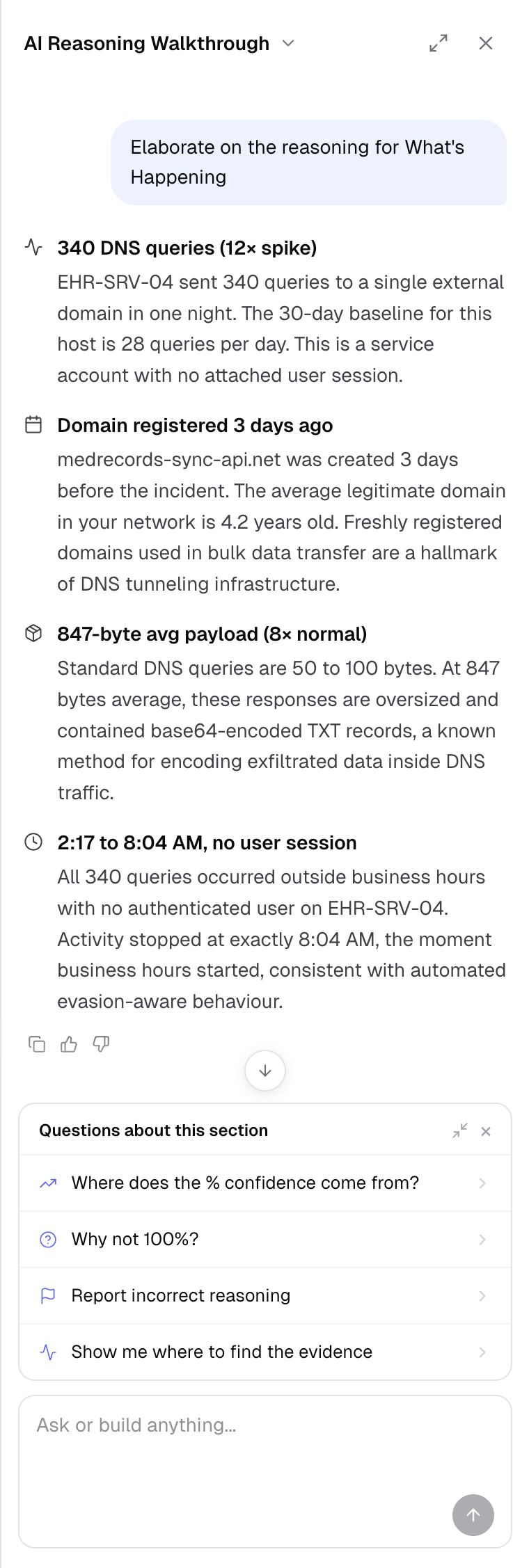Choose Report incorrect reasoning
This screenshot has width=529, height=1568.
click(265, 1295)
